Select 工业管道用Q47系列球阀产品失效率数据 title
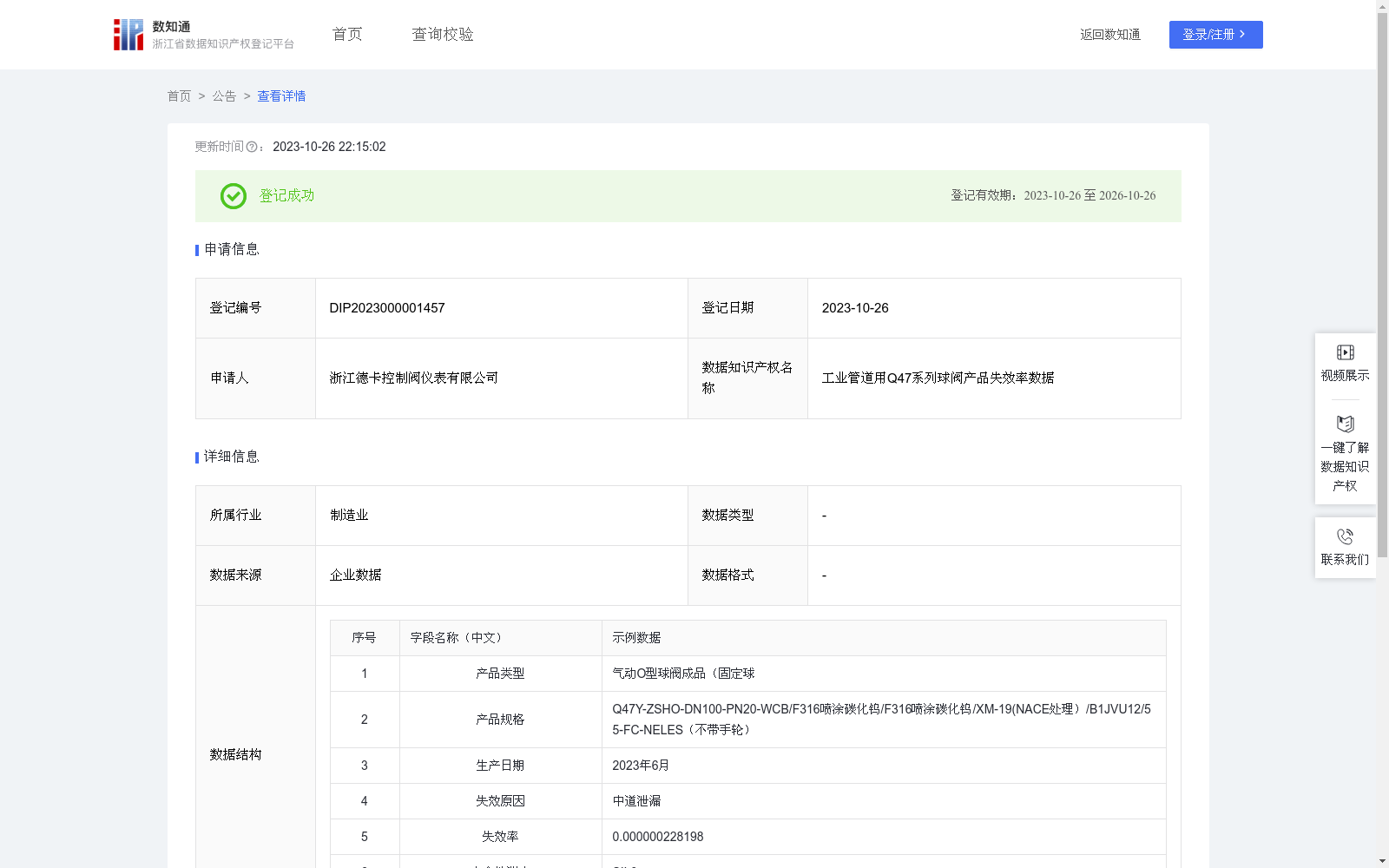Screen dimensions: 1389x868 pos(938,378)
